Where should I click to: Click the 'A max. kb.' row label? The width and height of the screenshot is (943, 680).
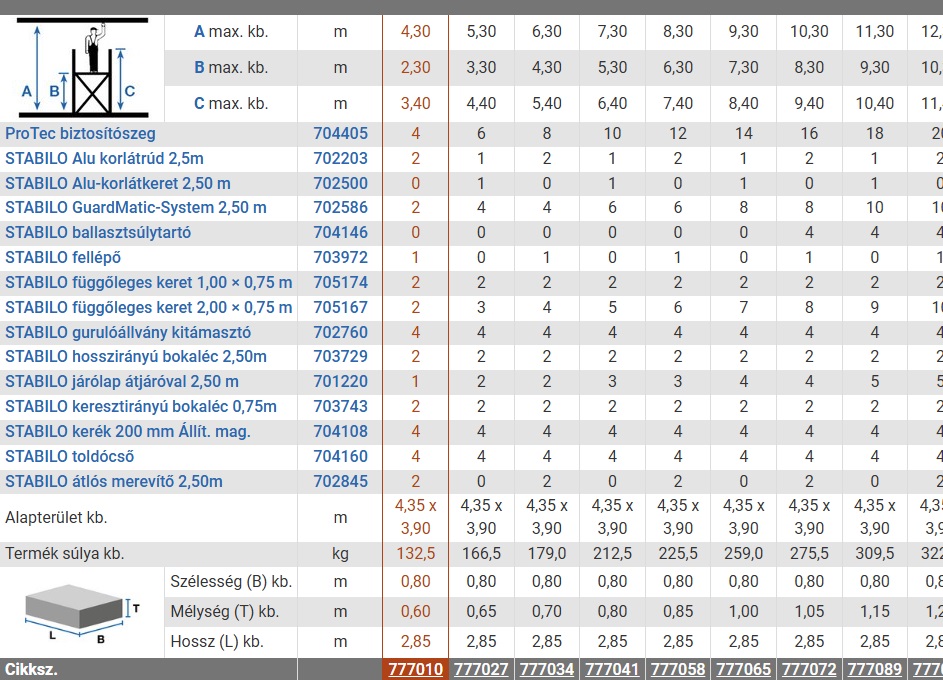click(x=231, y=31)
